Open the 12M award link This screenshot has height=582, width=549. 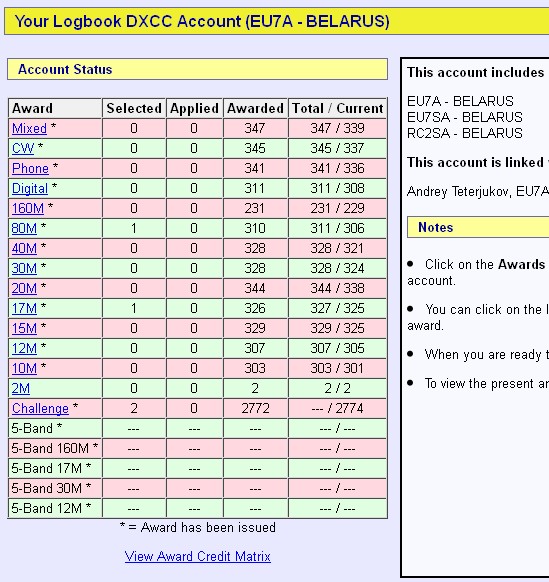24,349
